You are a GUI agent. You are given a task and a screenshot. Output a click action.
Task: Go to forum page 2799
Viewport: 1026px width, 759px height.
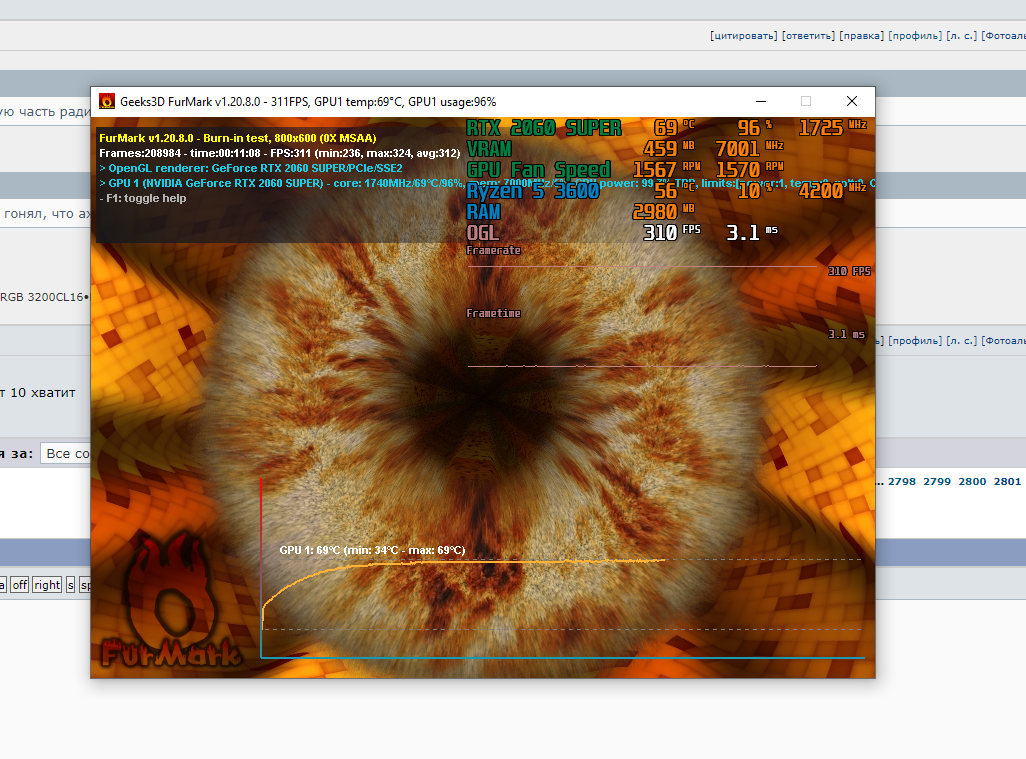pos(937,482)
